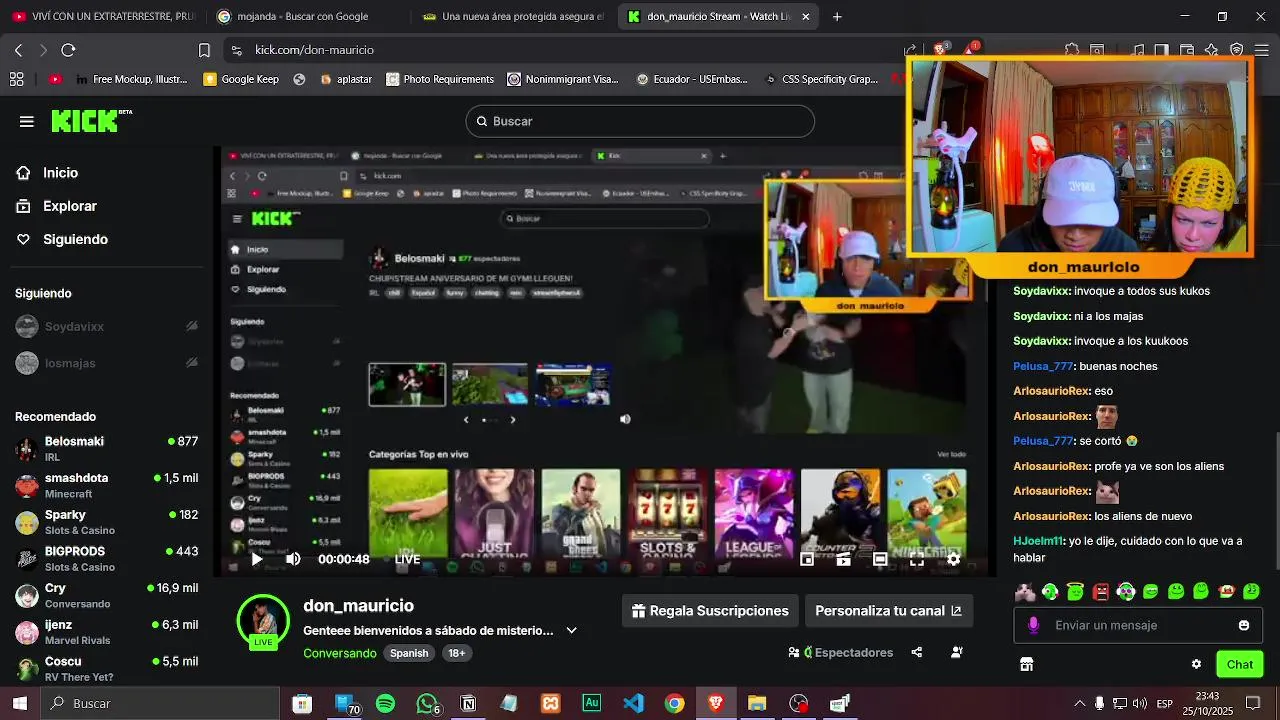Open the Espectadores viewer list

[841, 652]
